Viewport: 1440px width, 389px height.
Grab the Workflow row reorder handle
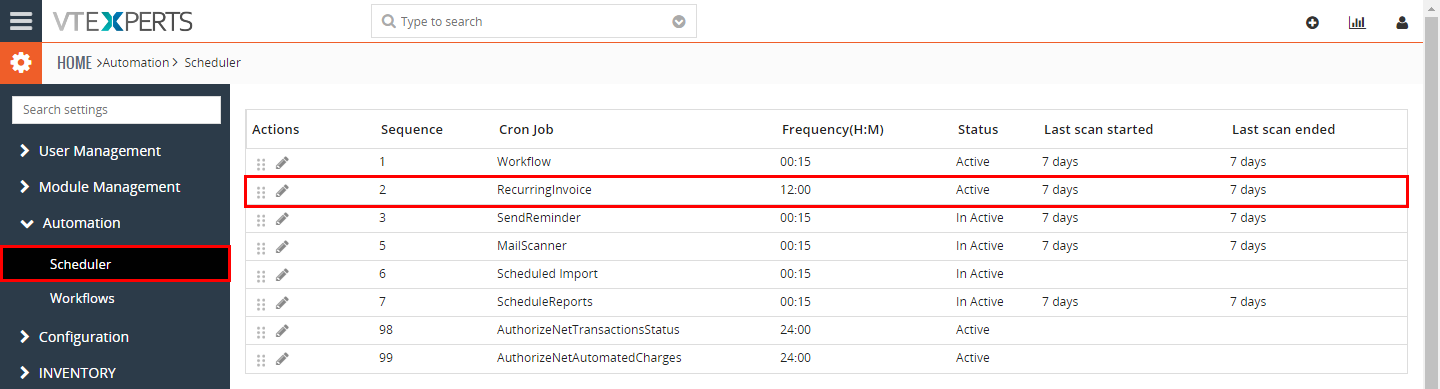tap(261, 164)
